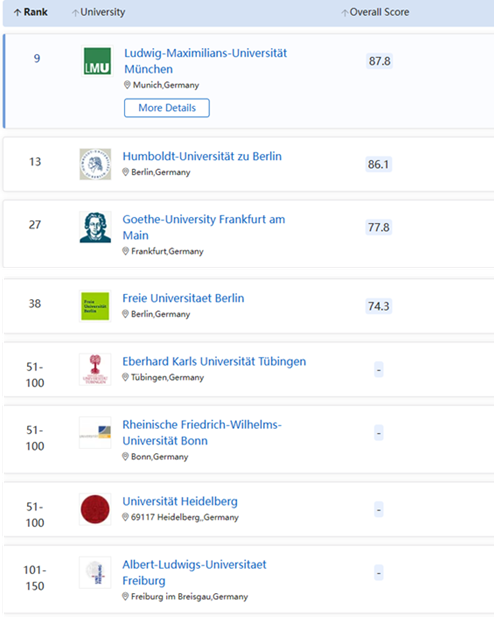This screenshot has width=494, height=617.
Task: Click rank 101-150 for Freiburg
Action: 35,578
